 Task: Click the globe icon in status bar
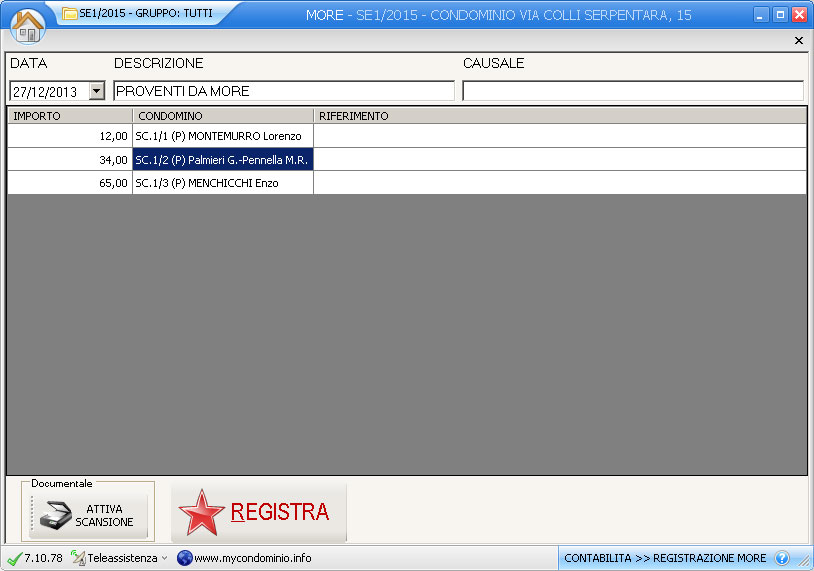point(184,558)
